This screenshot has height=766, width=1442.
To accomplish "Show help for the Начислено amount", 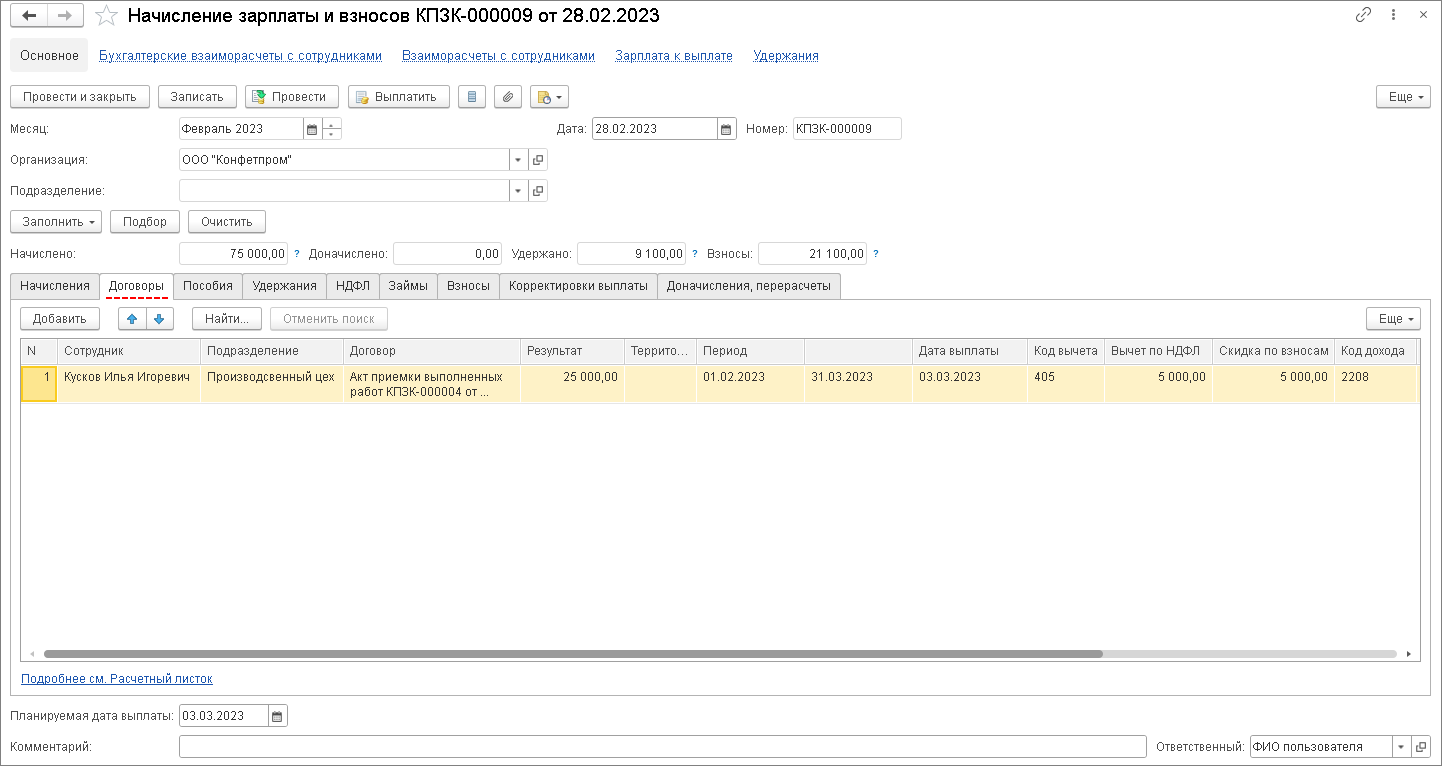I will (x=297, y=254).
